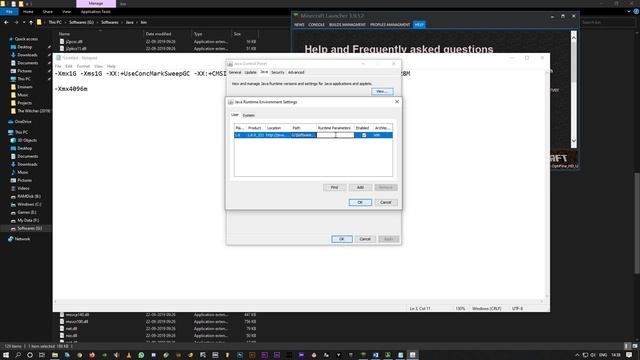Viewport: 640px width, 360px height.
Task: Open File Explorer icon on taskbar
Action: pyautogui.click(x=55, y=355)
